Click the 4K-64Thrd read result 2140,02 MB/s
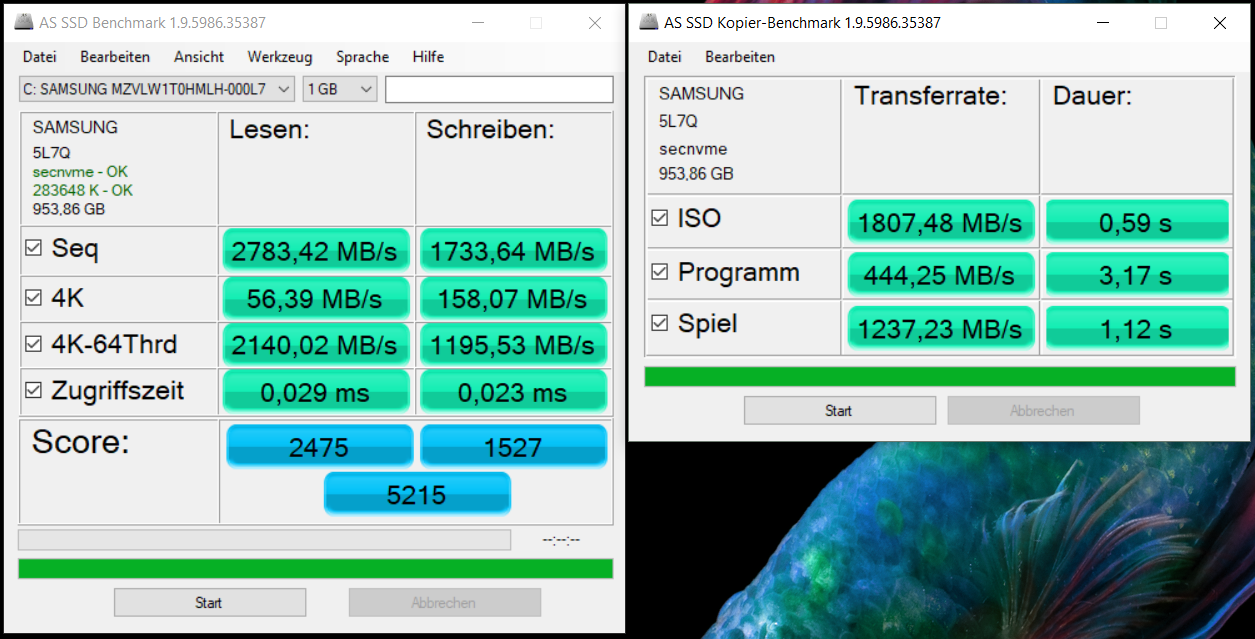This screenshot has height=639, width=1255. coord(314,346)
